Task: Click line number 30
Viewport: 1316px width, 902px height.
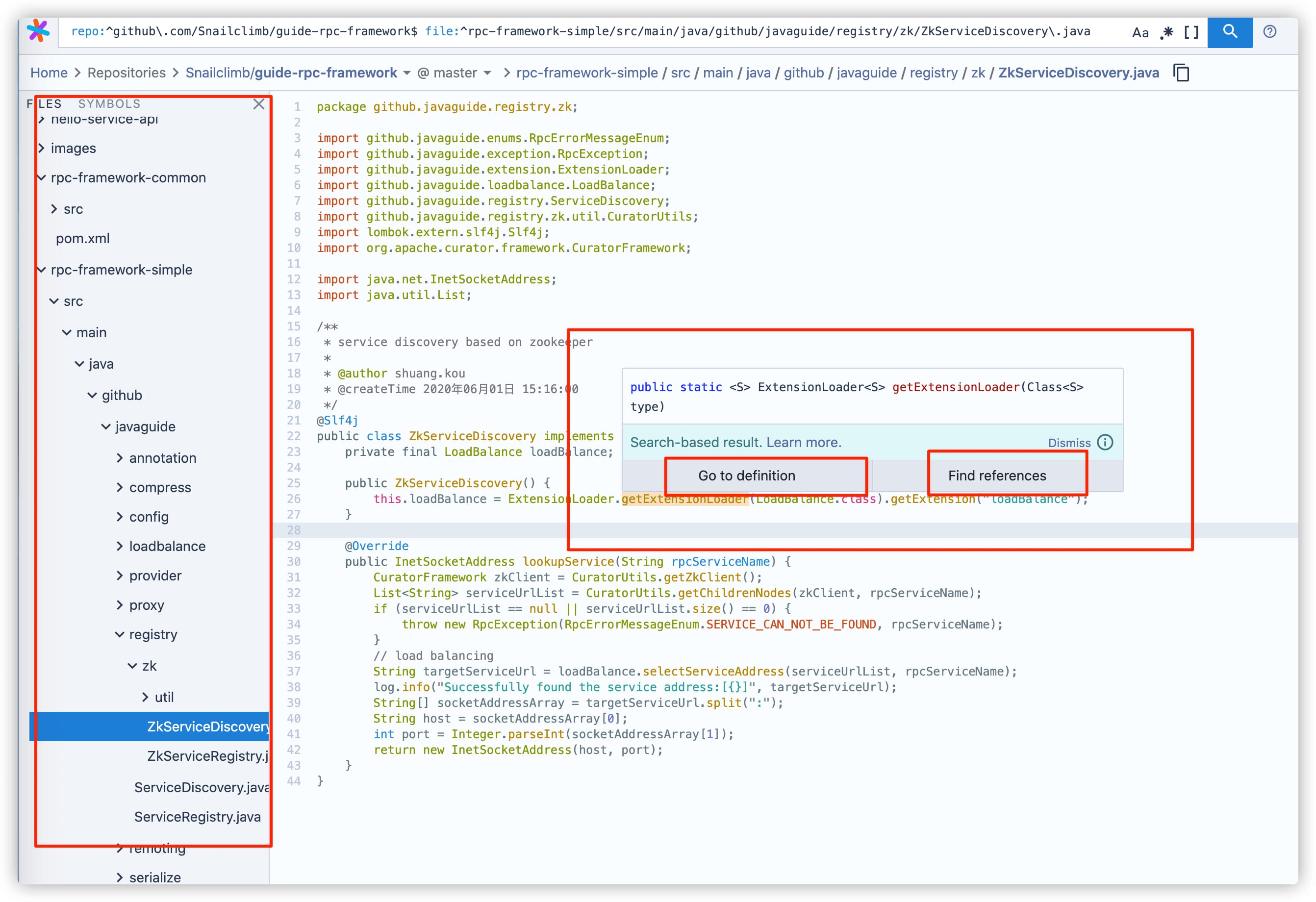Action: click(x=293, y=562)
